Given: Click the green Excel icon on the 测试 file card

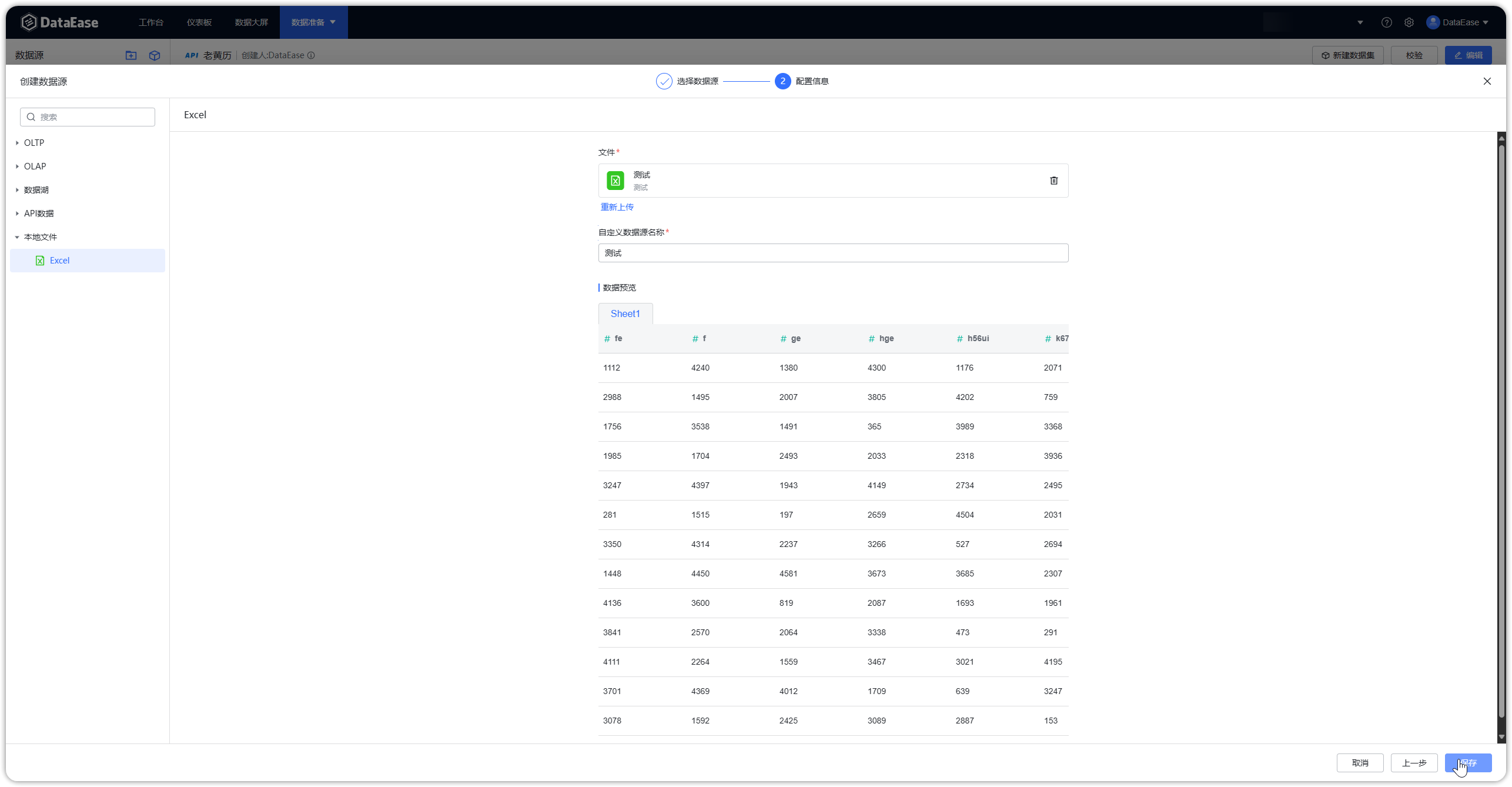Looking at the screenshot, I should [x=615, y=180].
